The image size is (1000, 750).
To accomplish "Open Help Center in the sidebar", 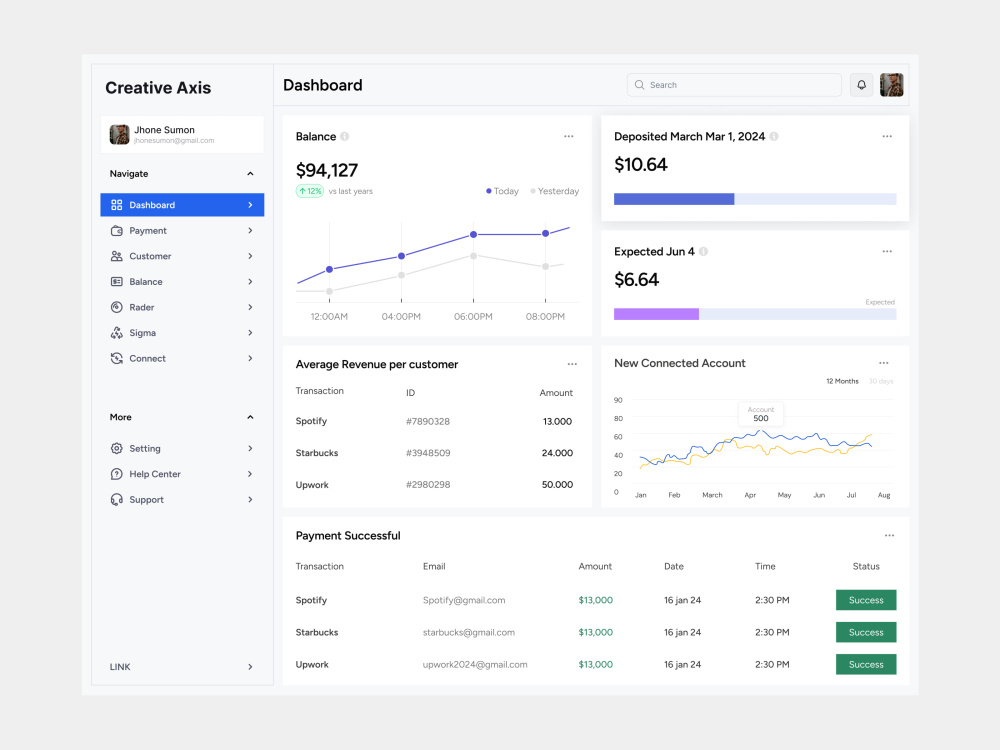I will coord(182,474).
